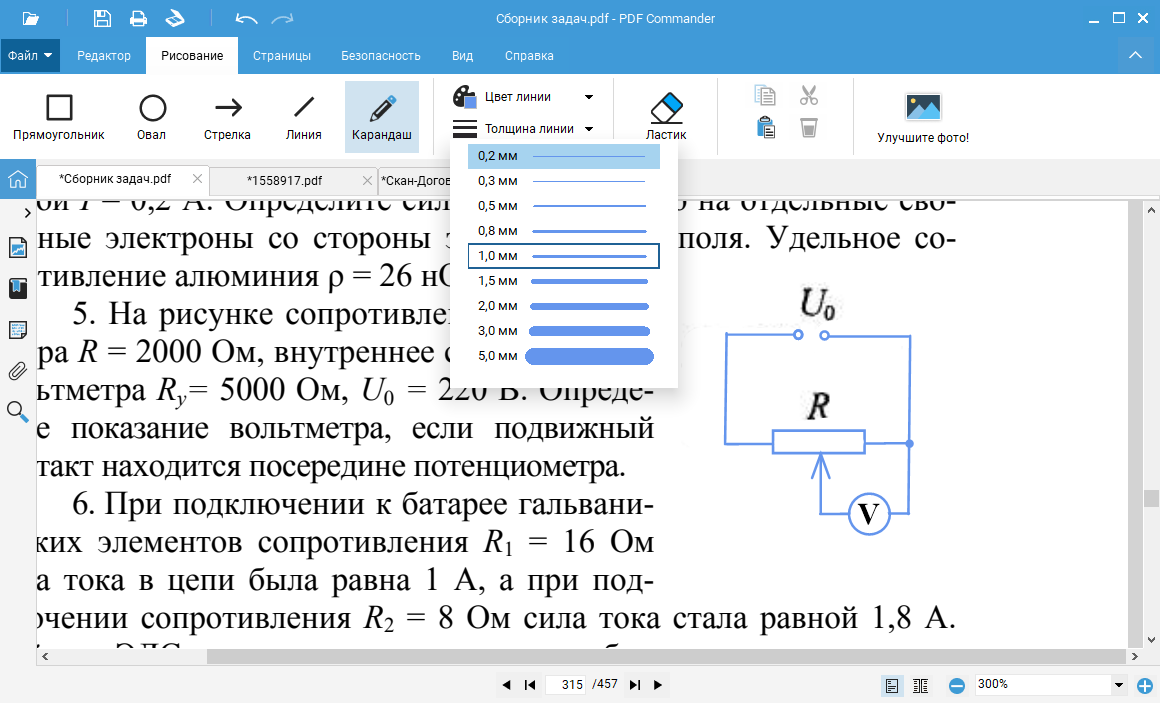1160x703 pixels.
Task: Switch to the Редактор tab
Action: pyautogui.click(x=104, y=56)
